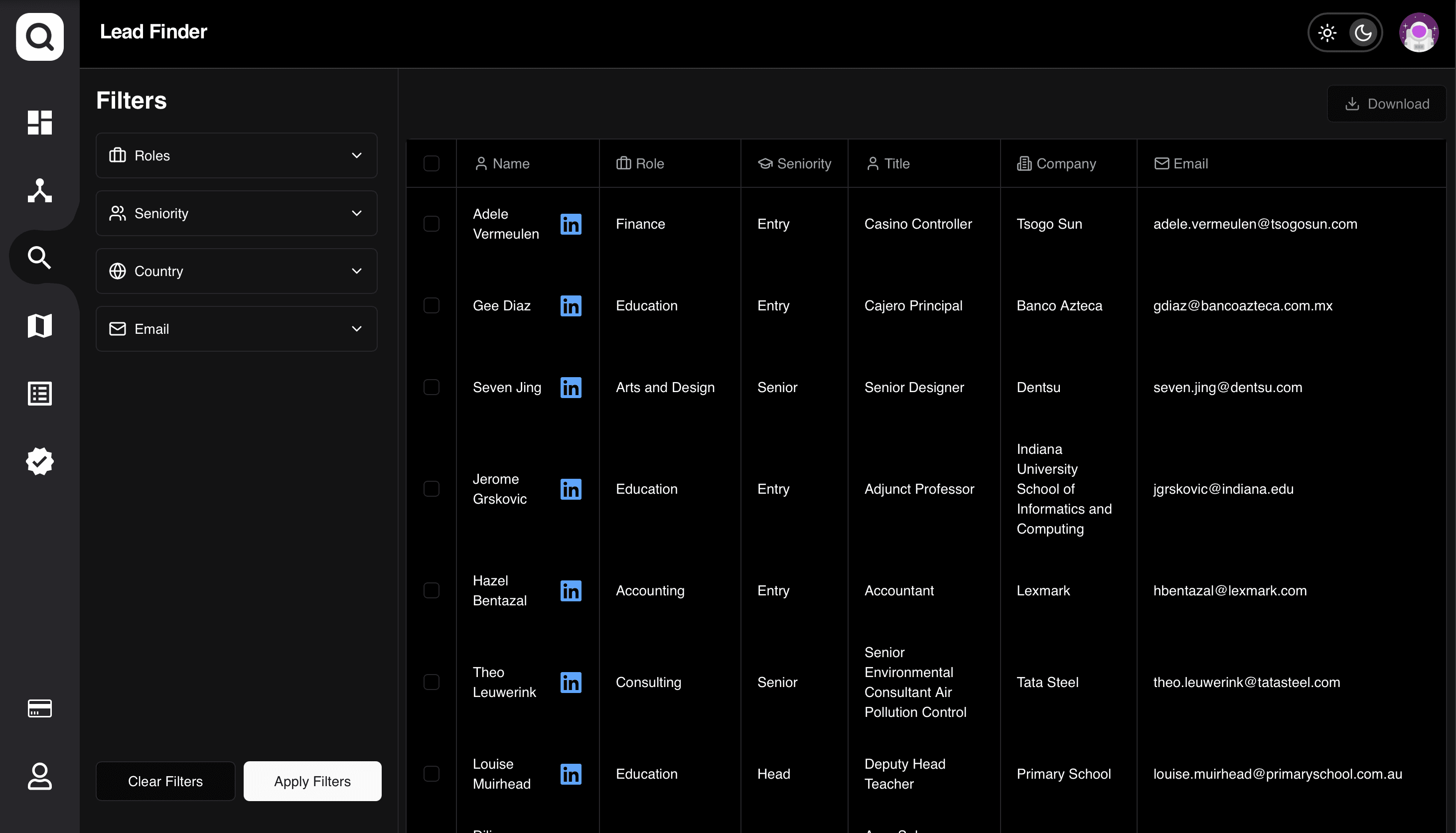
Task: Open the dashboard icon in sidebar
Action: point(39,123)
